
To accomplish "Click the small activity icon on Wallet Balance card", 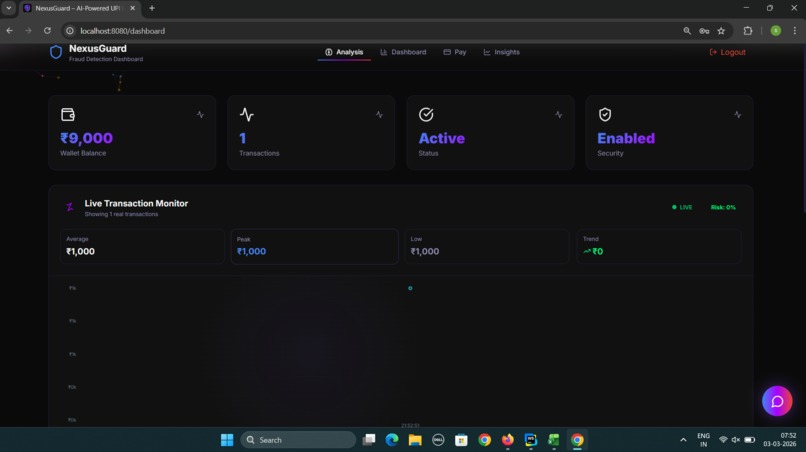I will coord(200,115).
